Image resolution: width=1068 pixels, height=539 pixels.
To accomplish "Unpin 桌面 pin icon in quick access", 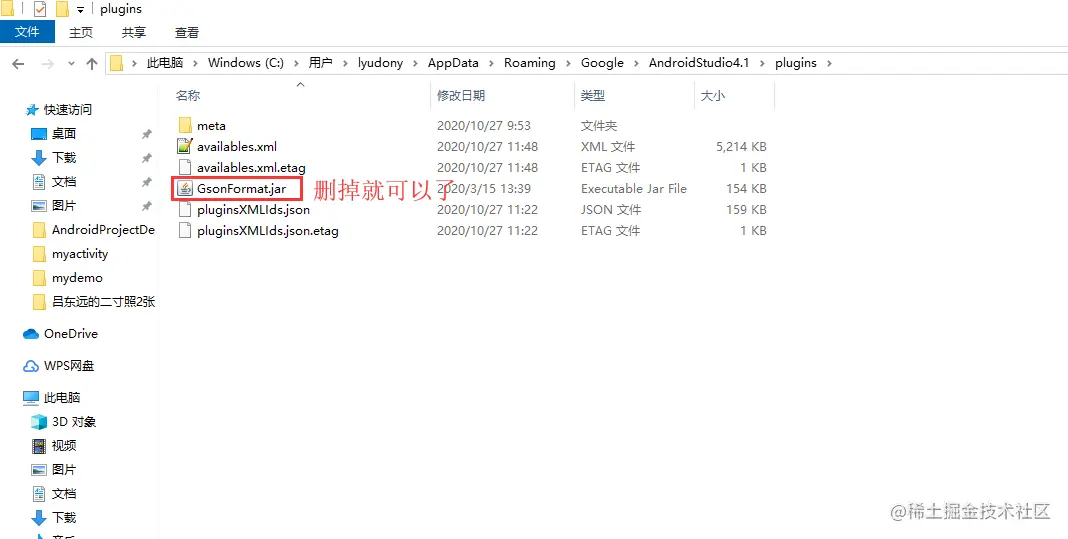I will (x=146, y=134).
